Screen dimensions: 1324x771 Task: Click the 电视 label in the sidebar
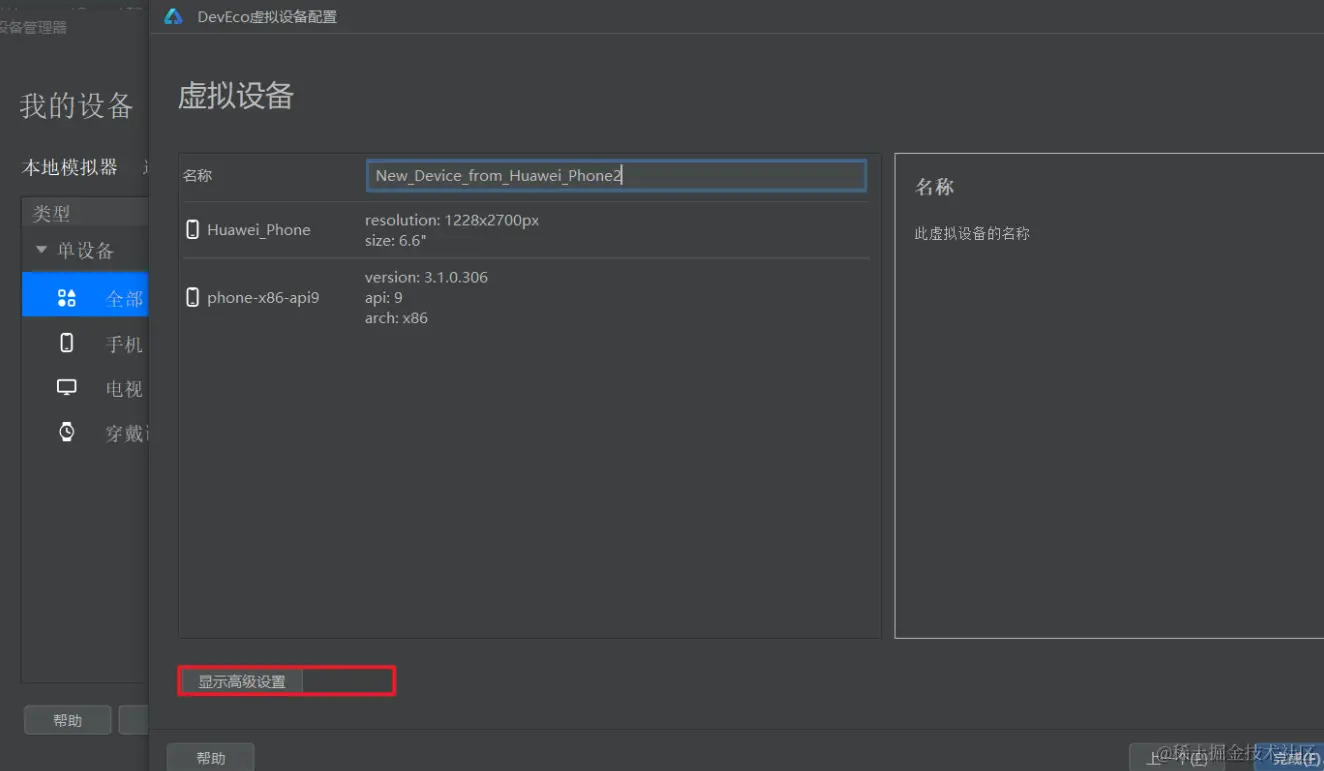[125, 389]
